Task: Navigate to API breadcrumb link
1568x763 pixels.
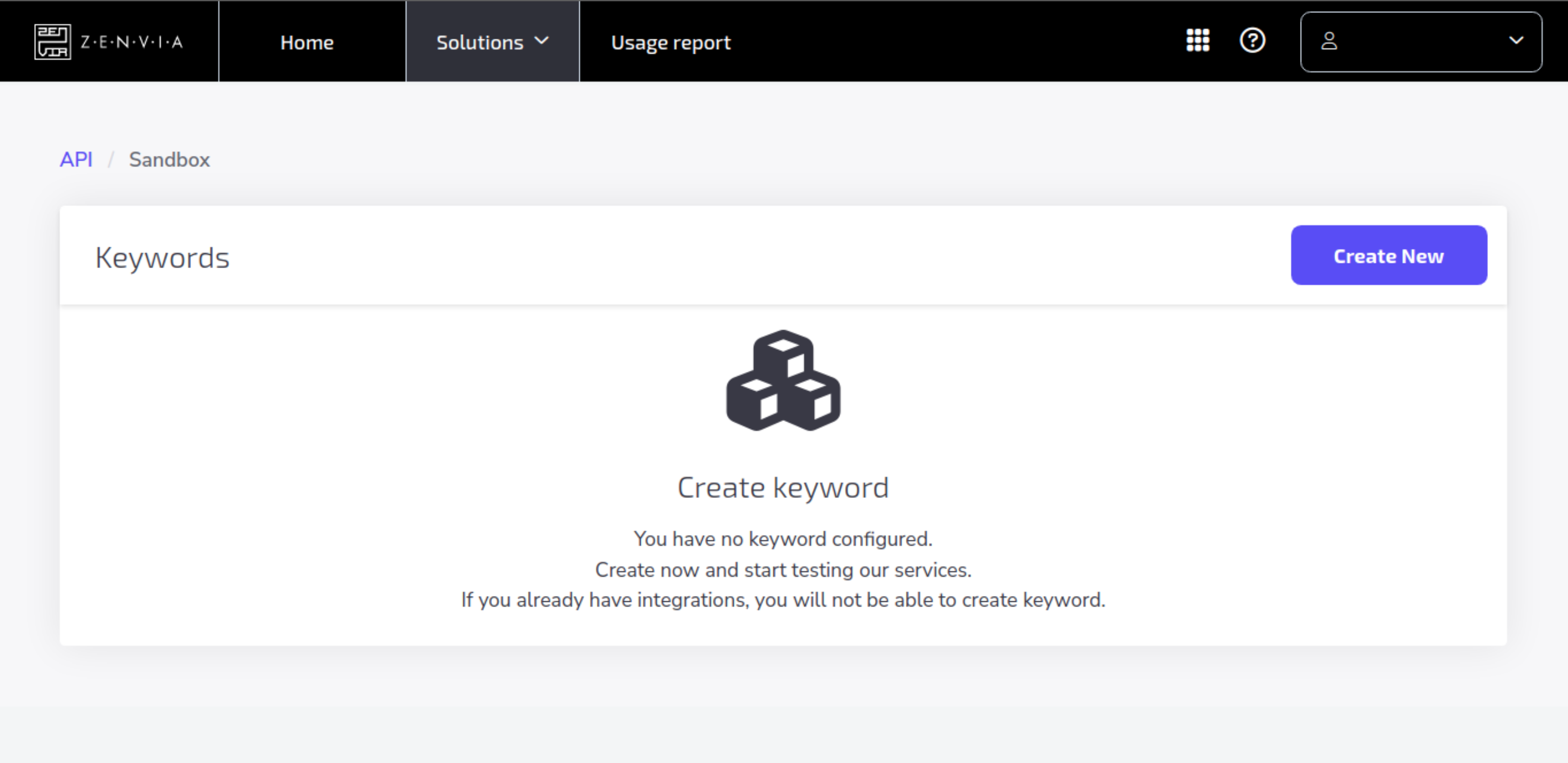Action: [76, 160]
